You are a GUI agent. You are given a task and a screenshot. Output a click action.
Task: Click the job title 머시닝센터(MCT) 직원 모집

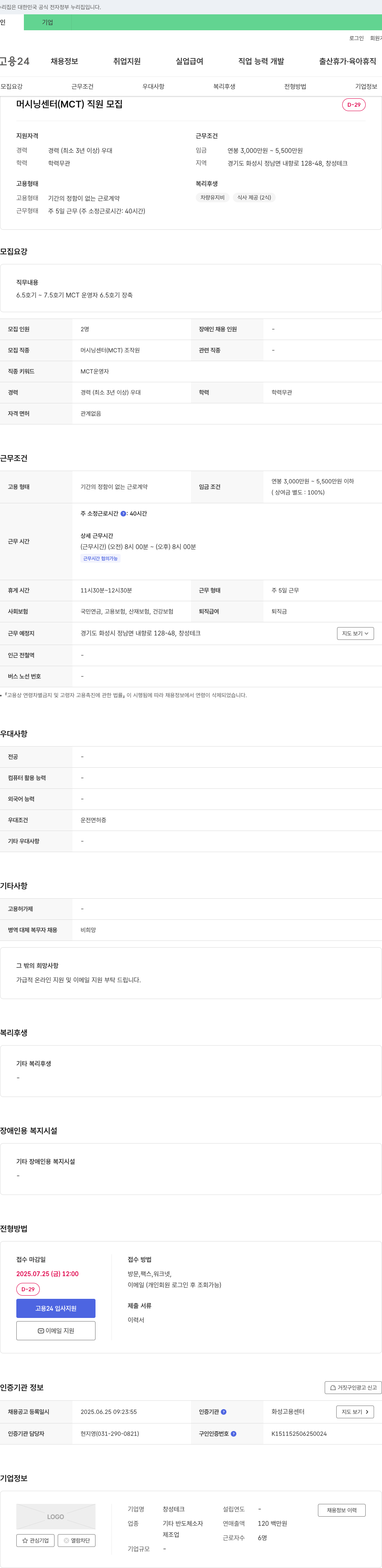click(69, 104)
